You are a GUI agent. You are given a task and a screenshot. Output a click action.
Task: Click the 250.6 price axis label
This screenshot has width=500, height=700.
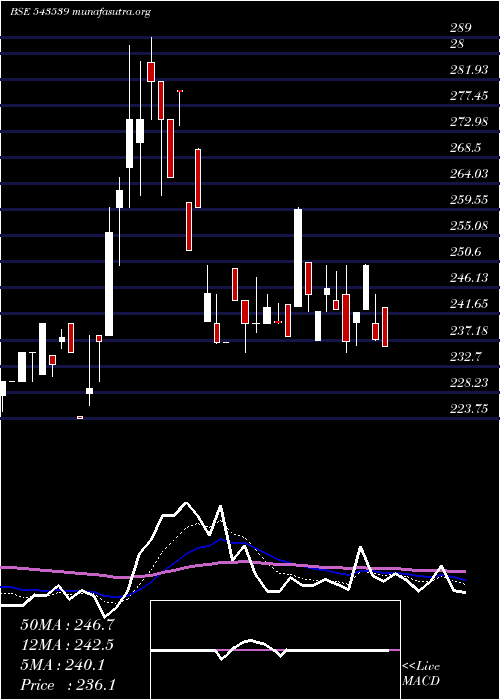[466, 252]
